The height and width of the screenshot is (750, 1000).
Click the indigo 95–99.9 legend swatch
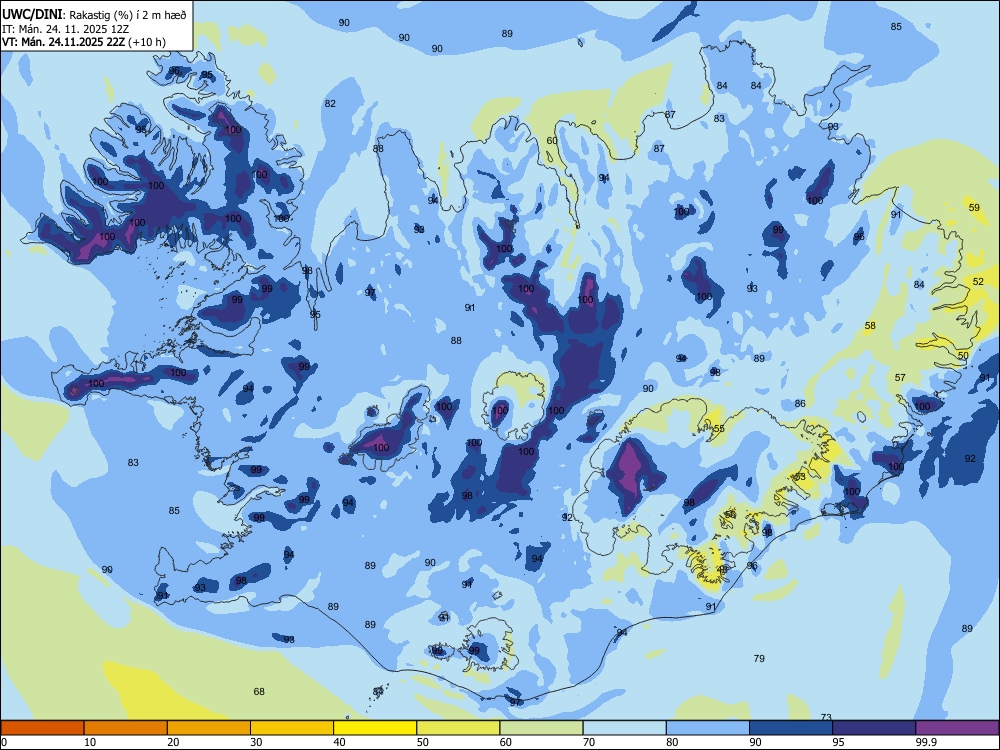pyautogui.click(x=874, y=728)
